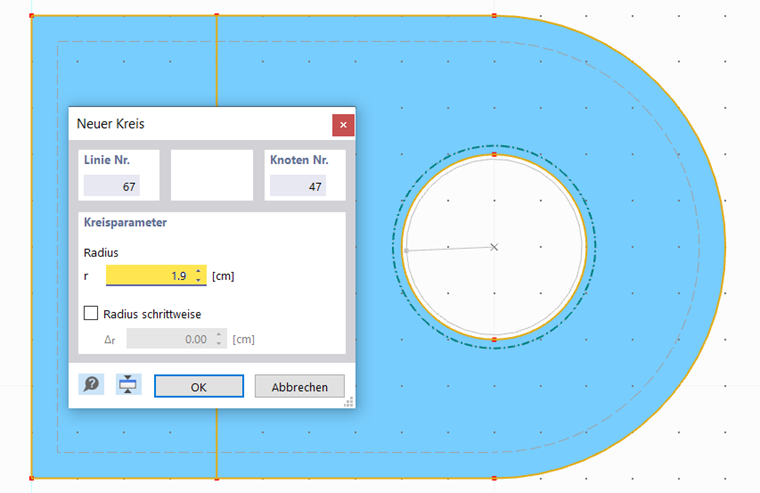Click the circle center cross marker

[x=494, y=247]
